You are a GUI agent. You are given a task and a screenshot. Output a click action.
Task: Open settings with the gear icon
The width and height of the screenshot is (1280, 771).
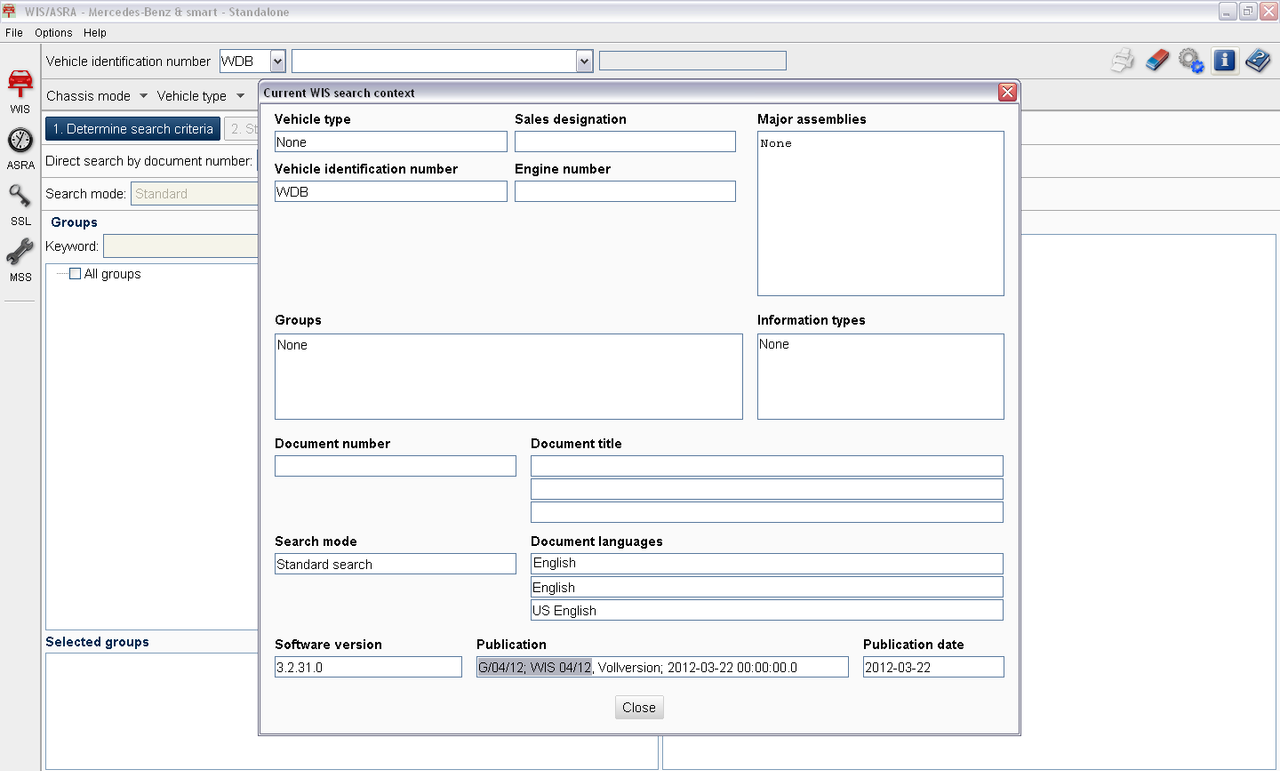coord(1190,60)
